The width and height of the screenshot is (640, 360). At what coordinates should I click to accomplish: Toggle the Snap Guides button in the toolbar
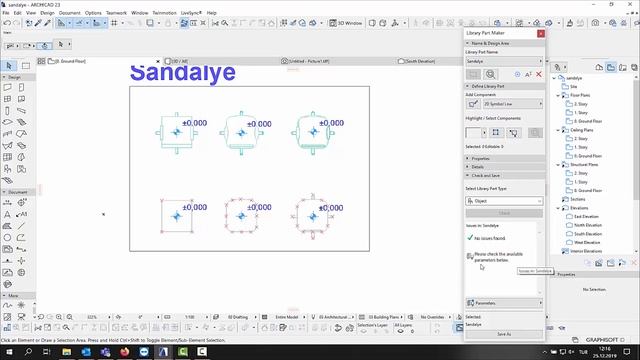pos(79,23)
